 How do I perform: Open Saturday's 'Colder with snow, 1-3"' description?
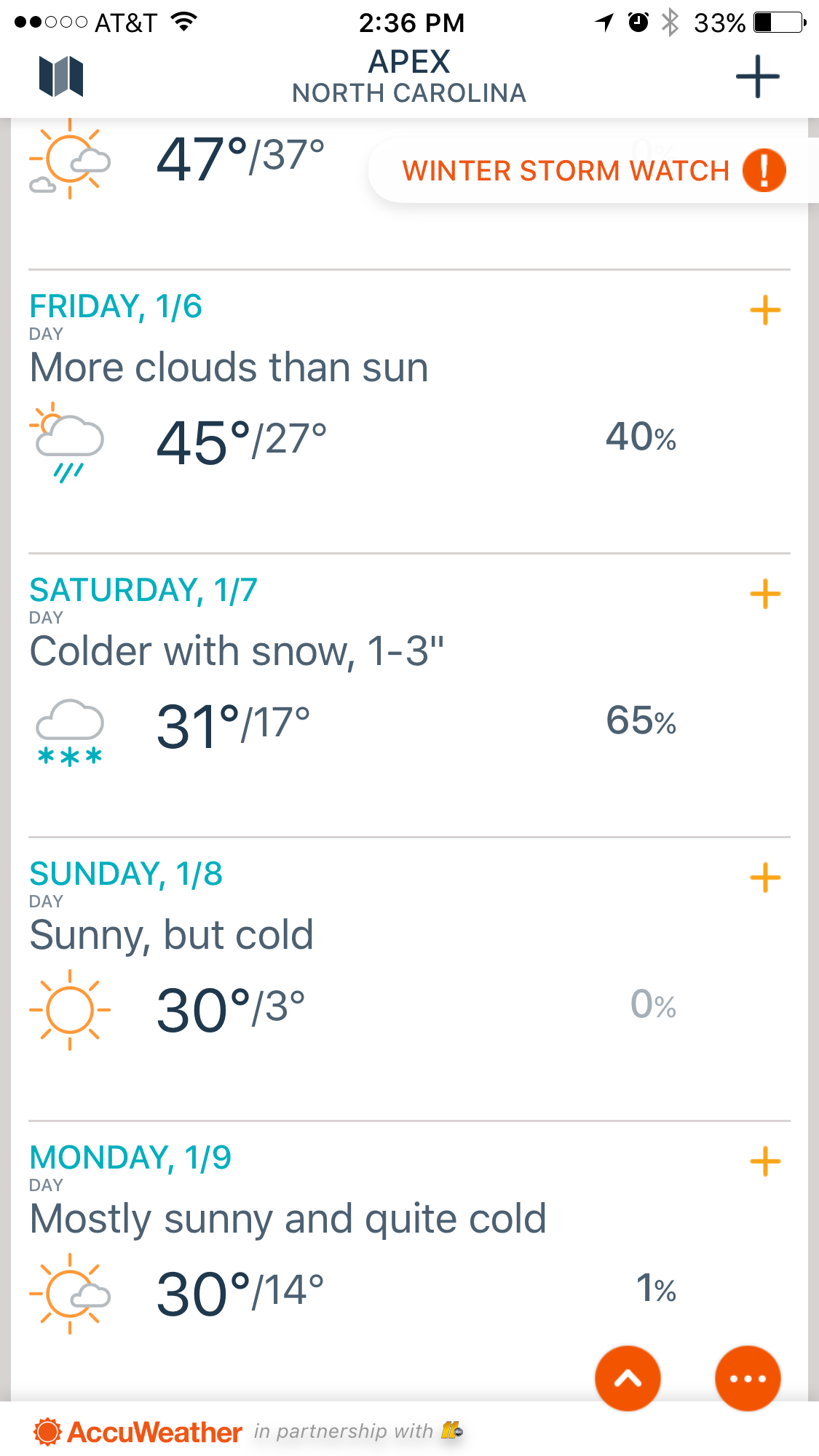tap(237, 651)
